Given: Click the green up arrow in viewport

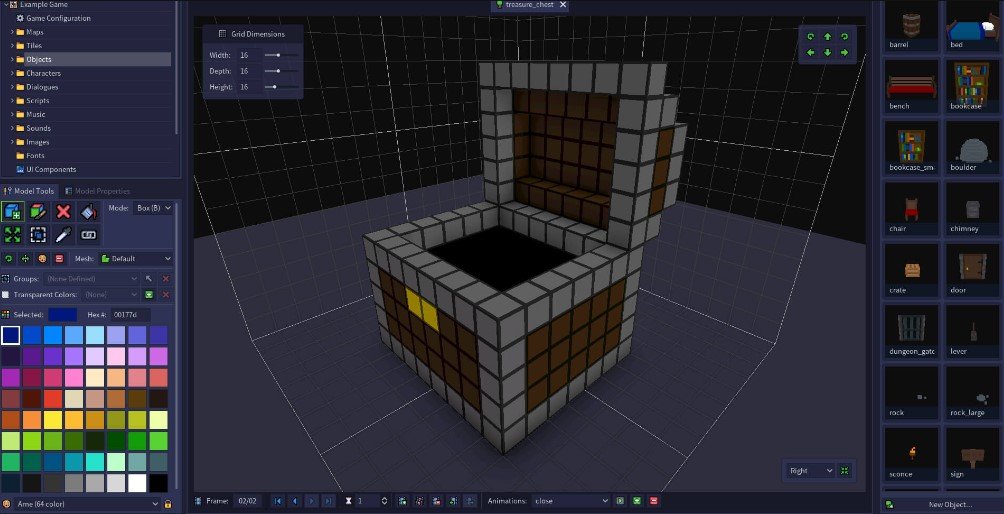Looking at the screenshot, I should coord(828,37).
